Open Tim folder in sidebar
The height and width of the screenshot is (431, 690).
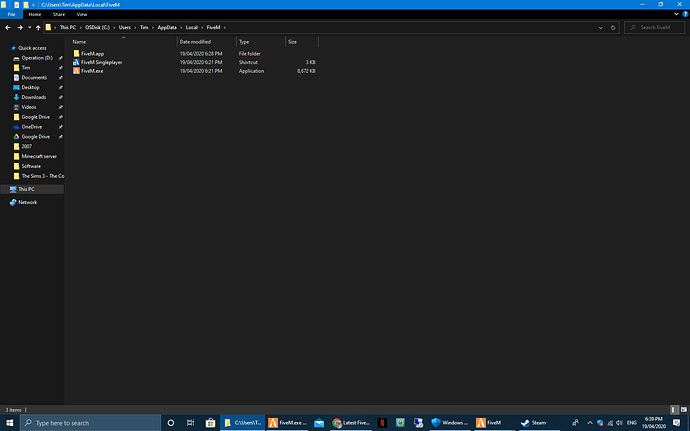pos(26,68)
